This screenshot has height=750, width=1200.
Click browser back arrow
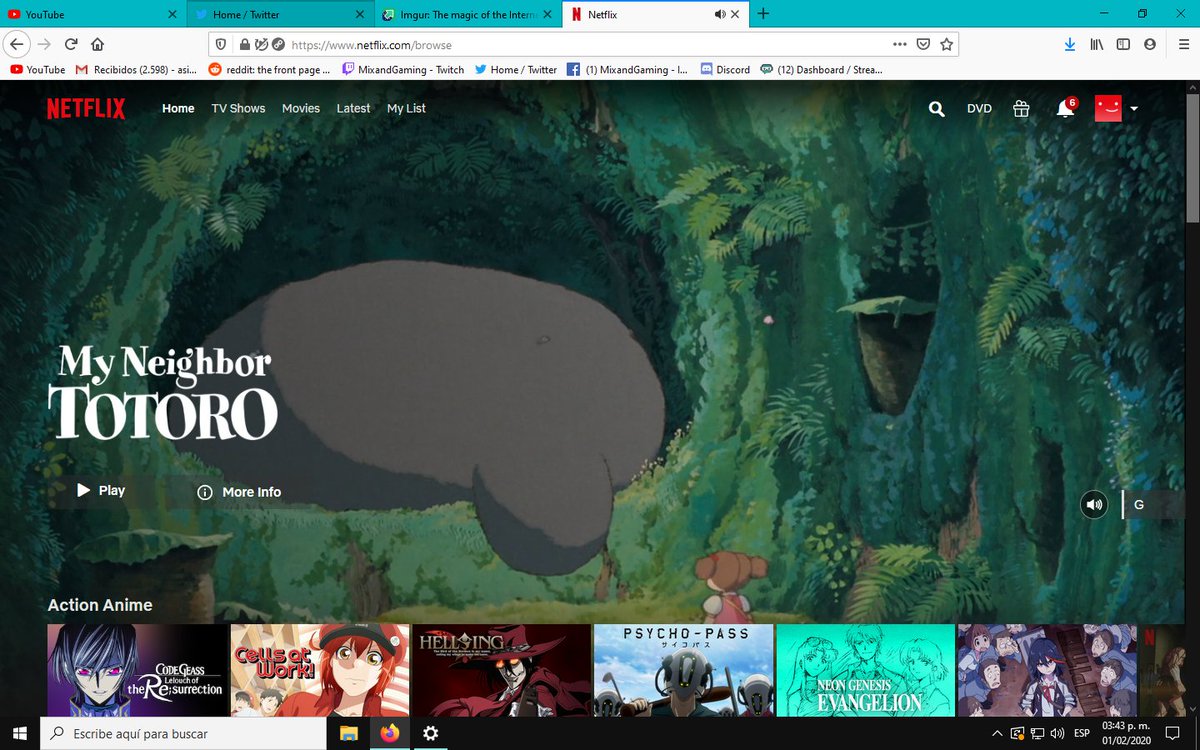(17, 44)
